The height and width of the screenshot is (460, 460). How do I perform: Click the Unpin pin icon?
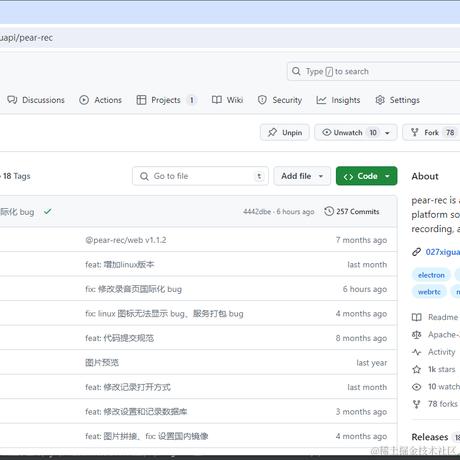(x=272, y=132)
